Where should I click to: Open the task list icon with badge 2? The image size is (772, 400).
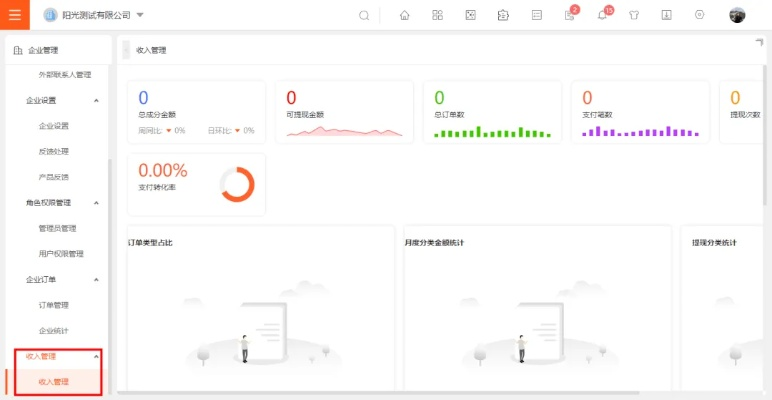[x=569, y=15]
